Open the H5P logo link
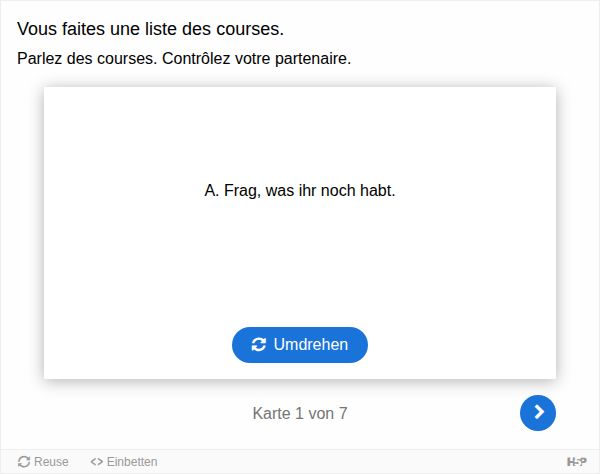Image resolution: width=600 pixels, height=474 pixels. click(x=576, y=462)
